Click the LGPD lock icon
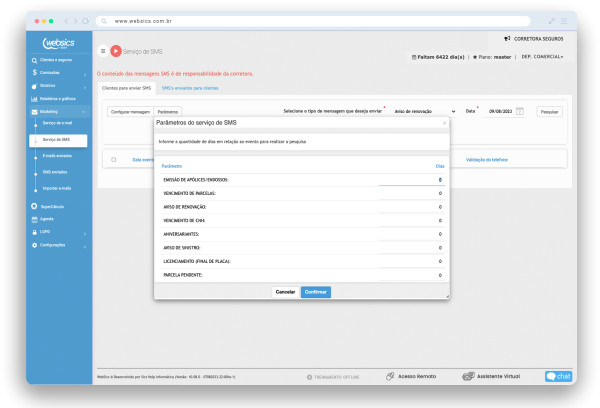 click(34, 232)
